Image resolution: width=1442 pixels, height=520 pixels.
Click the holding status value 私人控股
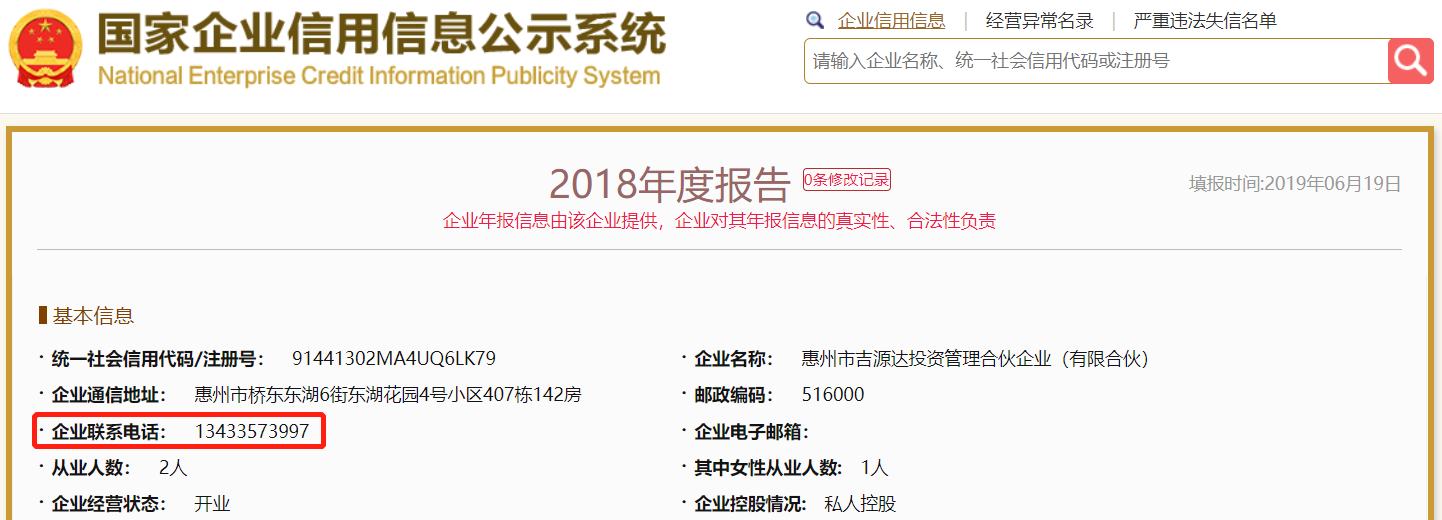click(860, 504)
